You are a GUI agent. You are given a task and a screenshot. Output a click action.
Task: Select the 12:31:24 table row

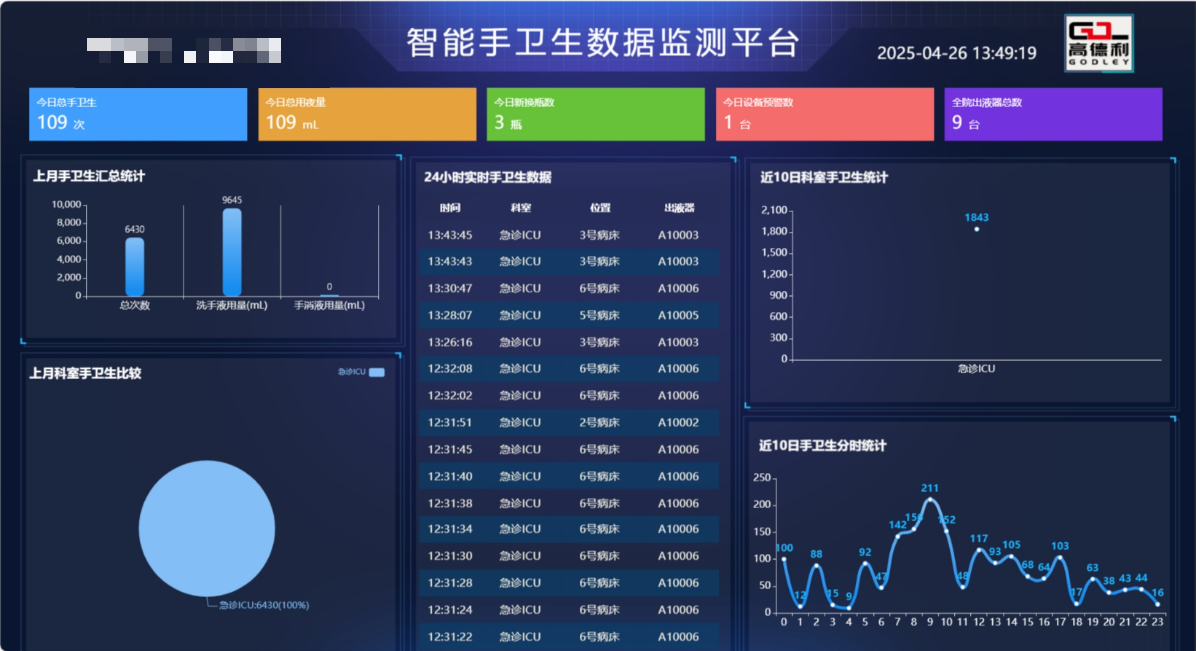[569, 610]
